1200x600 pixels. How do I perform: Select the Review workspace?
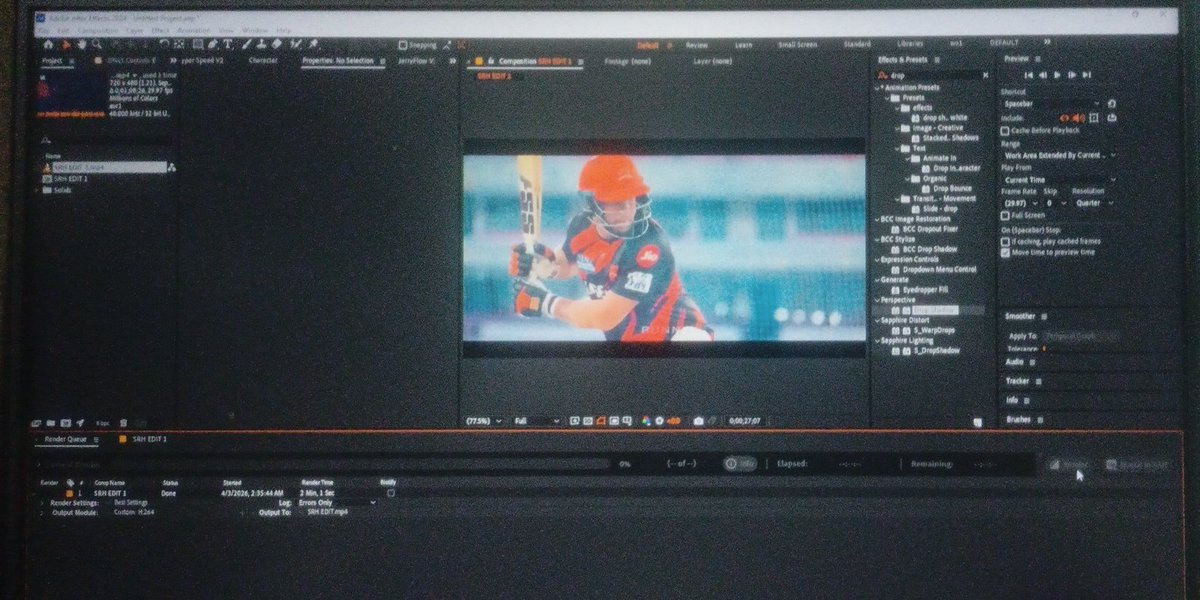coord(696,44)
